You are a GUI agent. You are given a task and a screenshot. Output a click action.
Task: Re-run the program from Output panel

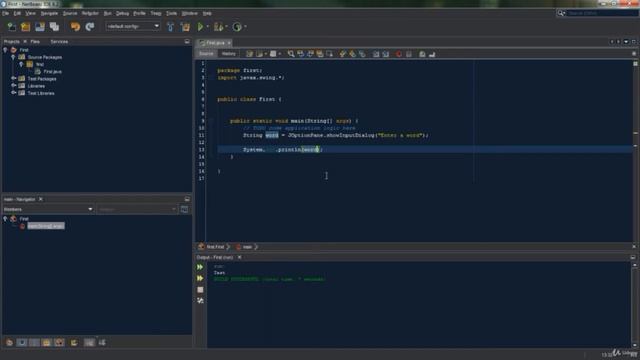point(200,267)
